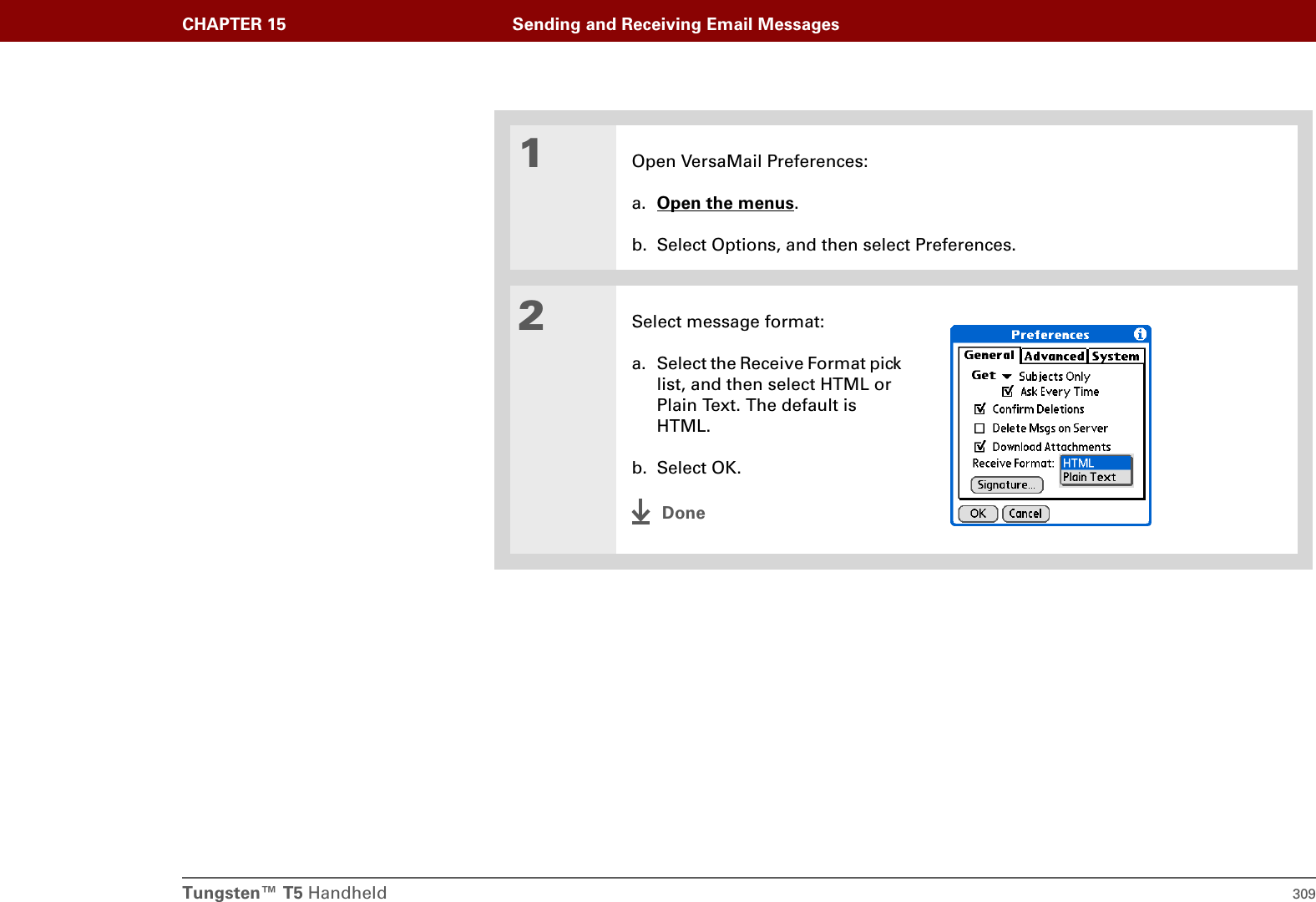
Task: Click the info icon in Preferences title bar
Action: pyautogui.click(x=1140, y=334)
